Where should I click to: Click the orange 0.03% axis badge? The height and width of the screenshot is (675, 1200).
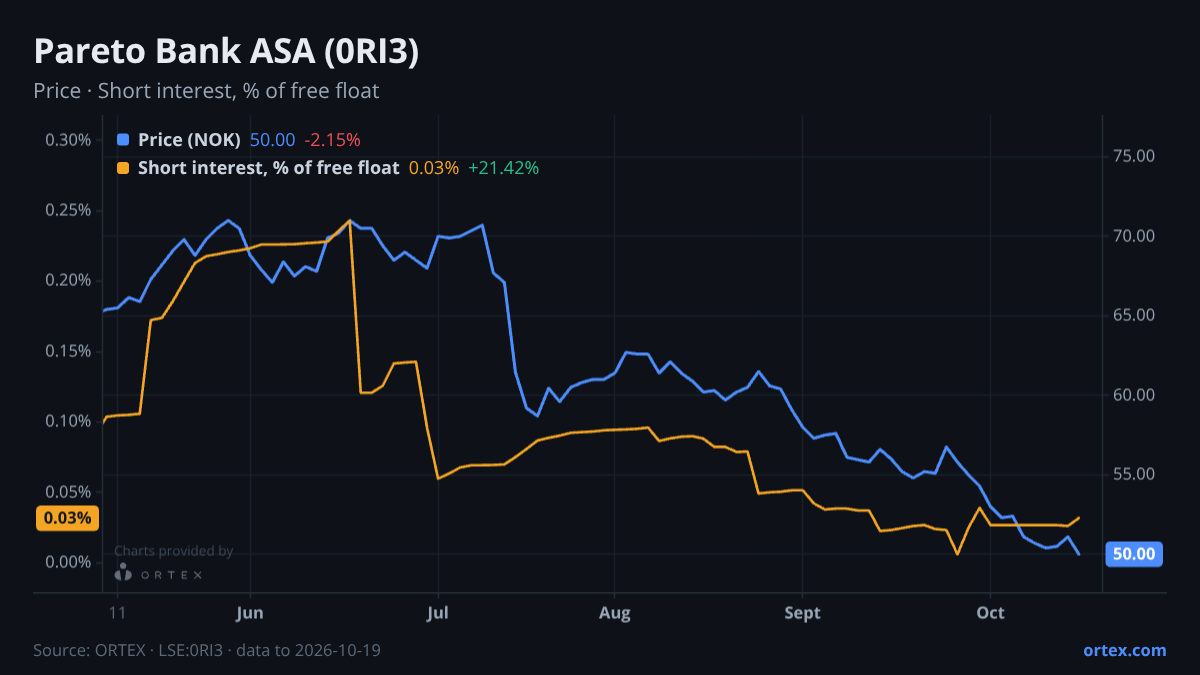[x=67, y=518]
